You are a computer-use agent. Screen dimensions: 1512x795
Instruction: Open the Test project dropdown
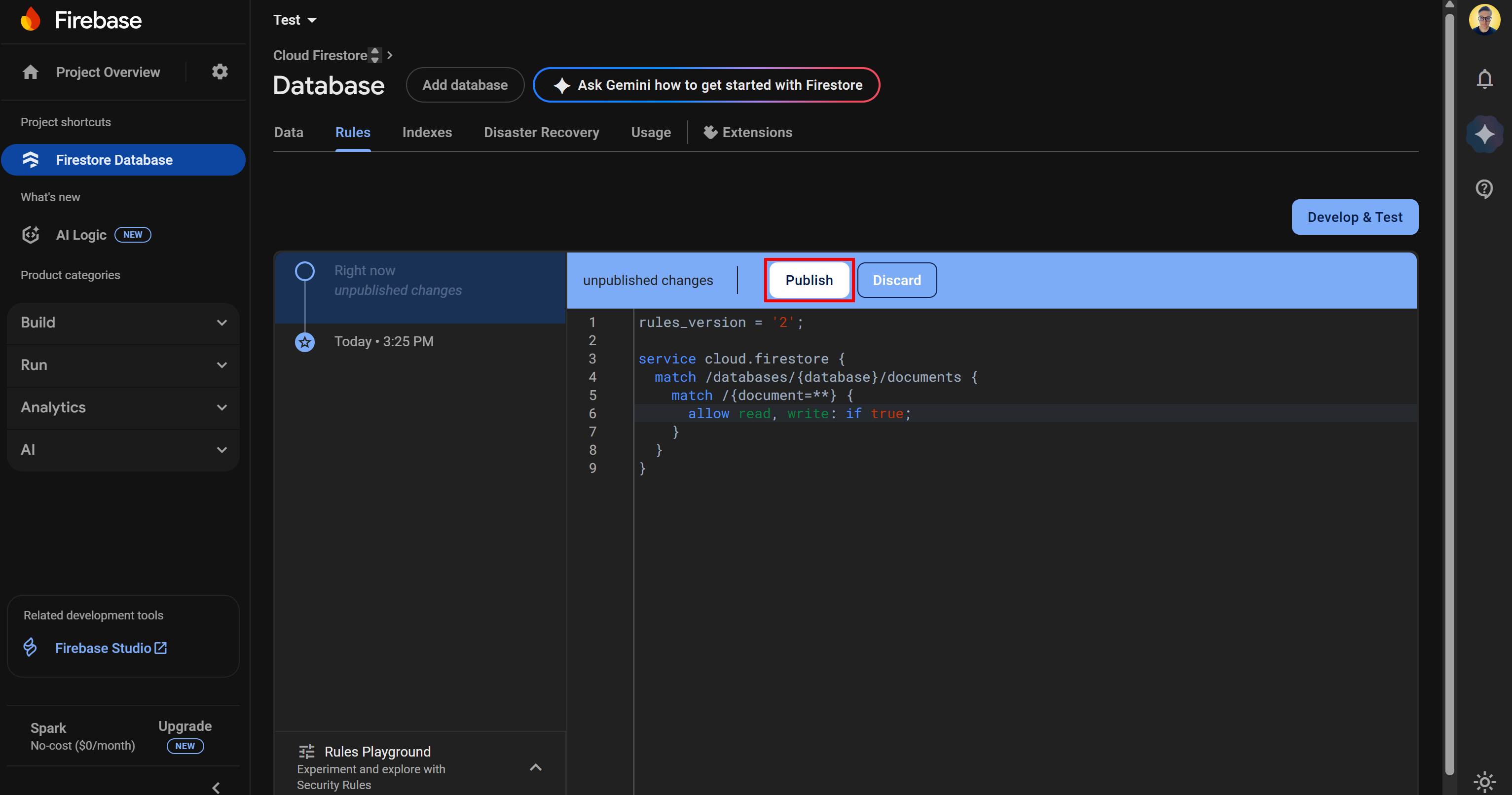click(x=295, y=20)
